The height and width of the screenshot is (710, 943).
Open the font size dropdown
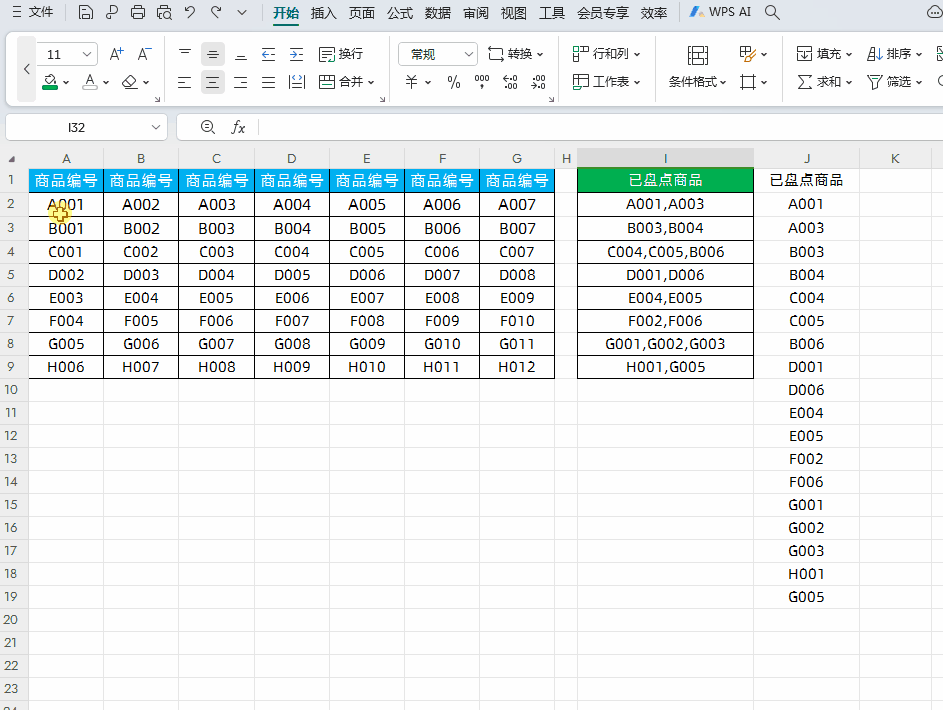87,54
